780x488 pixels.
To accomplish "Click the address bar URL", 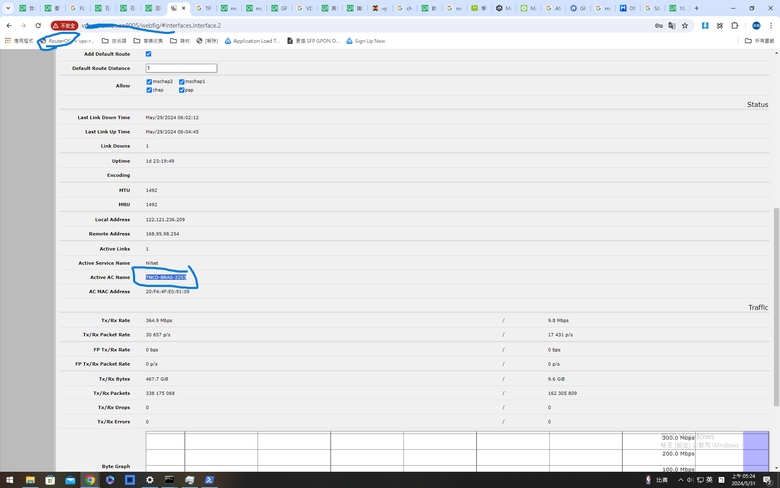I will click(x=151, y=25).
